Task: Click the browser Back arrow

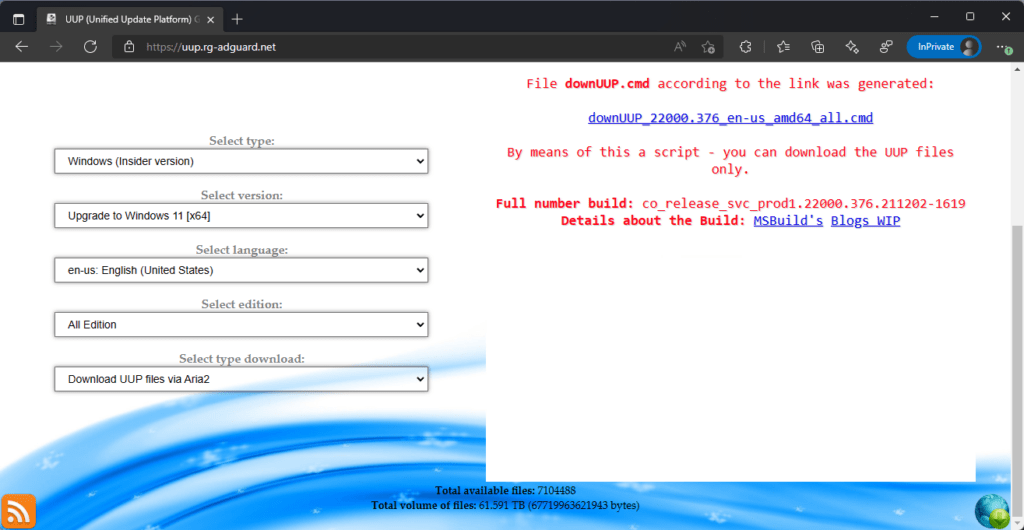Action: pyautogui.click(x=22, y=46)
